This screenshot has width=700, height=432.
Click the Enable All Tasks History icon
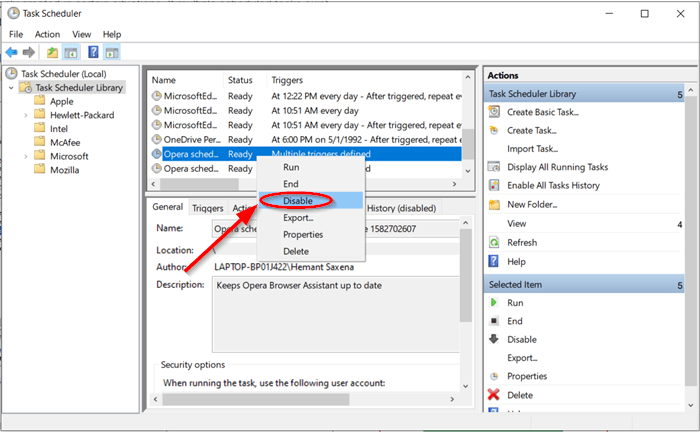tap(494, 185)
